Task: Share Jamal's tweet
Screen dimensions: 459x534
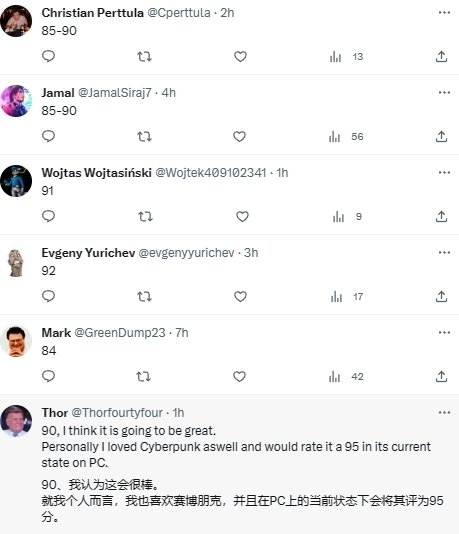Action: pyautogui.click(x=441, y=136)
